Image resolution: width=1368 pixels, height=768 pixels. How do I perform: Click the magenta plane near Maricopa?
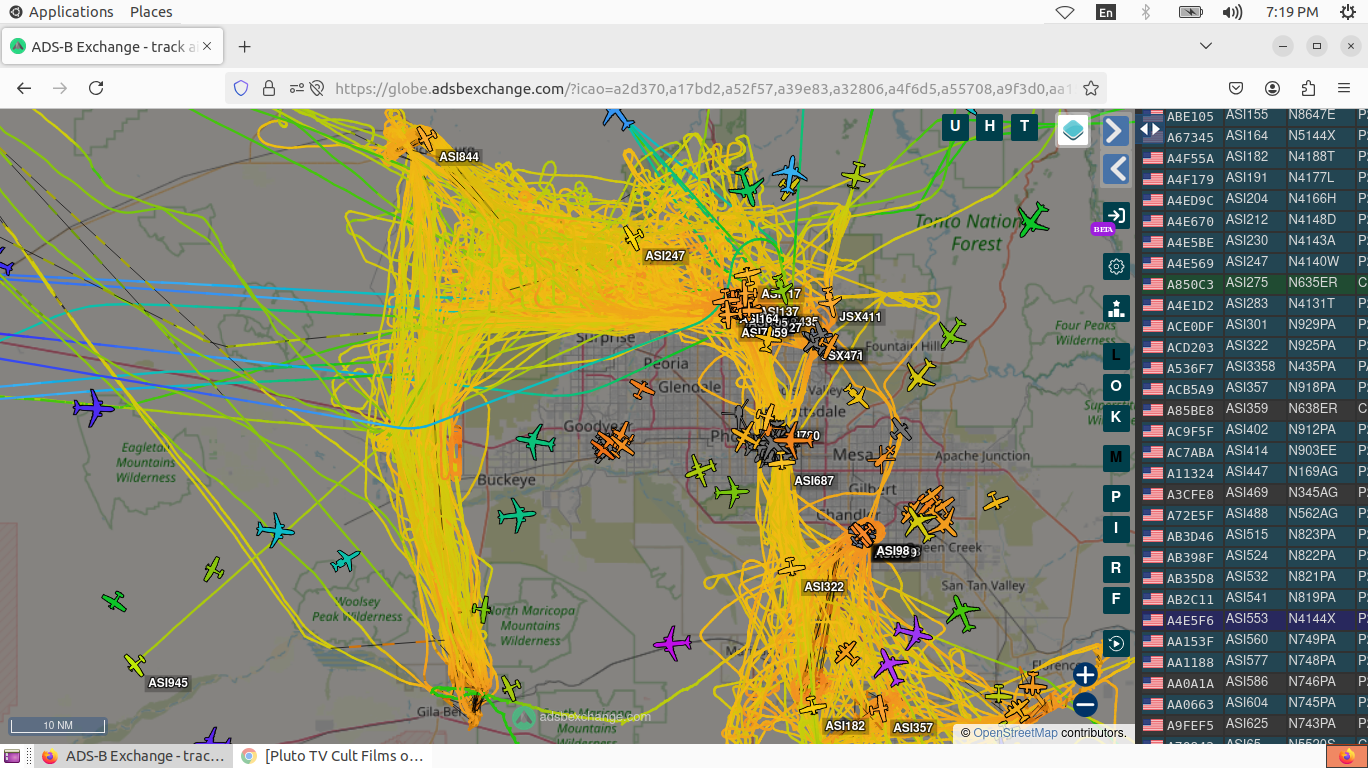coord(673,642)
